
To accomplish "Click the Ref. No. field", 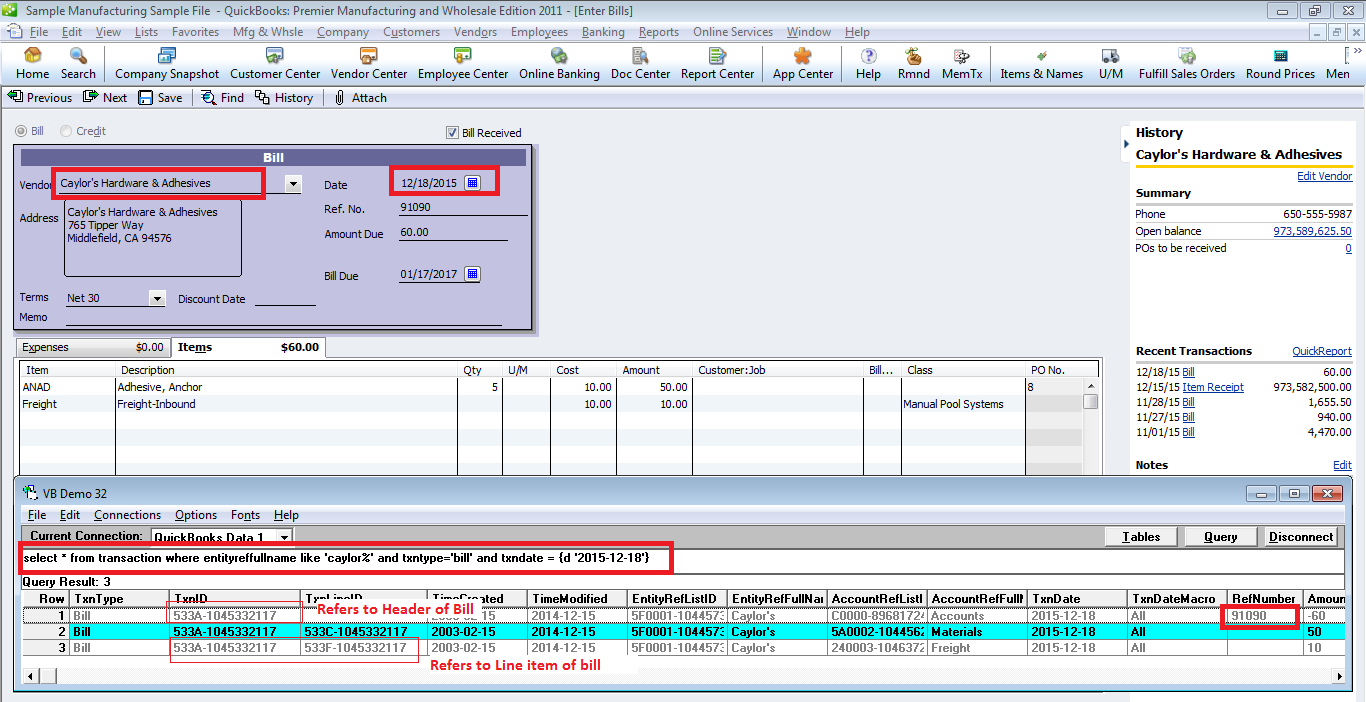I will click(462, 208).
